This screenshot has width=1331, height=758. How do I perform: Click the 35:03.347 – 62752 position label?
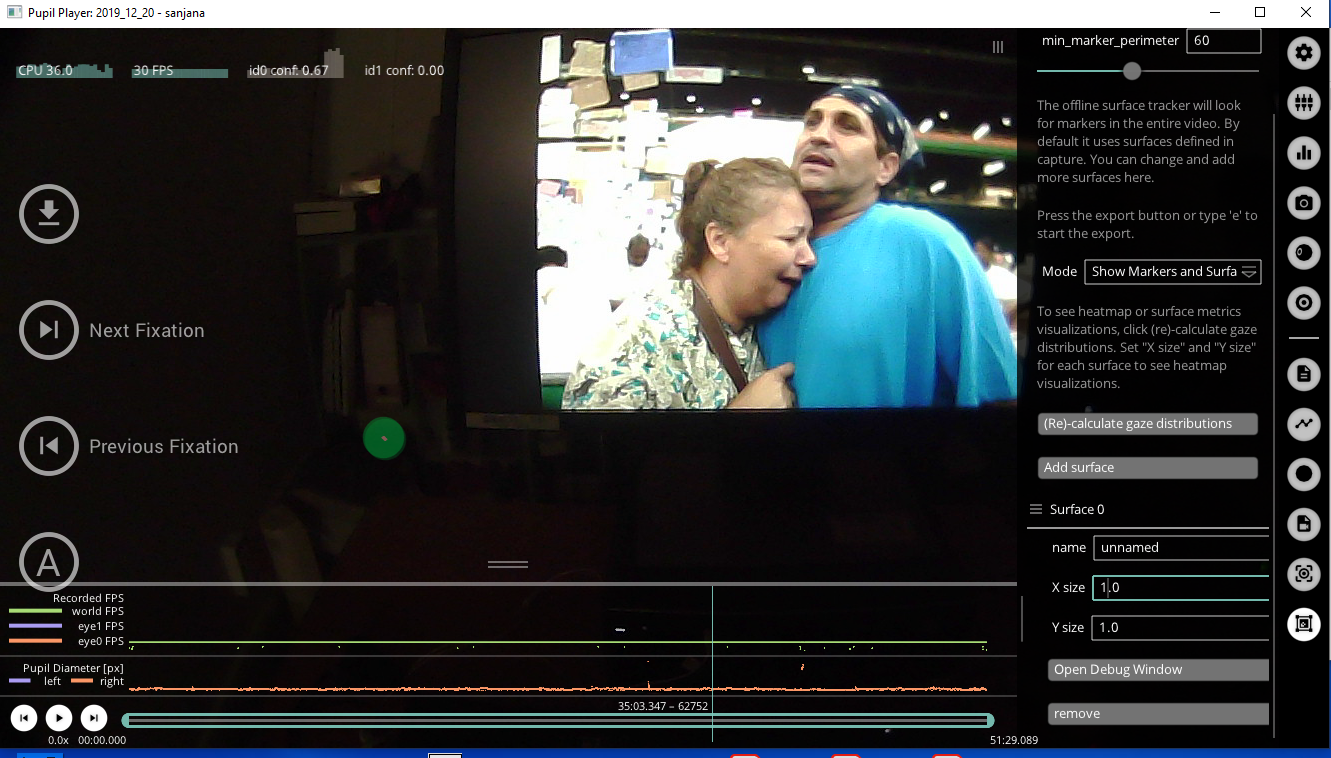click(x=663, y=706)
